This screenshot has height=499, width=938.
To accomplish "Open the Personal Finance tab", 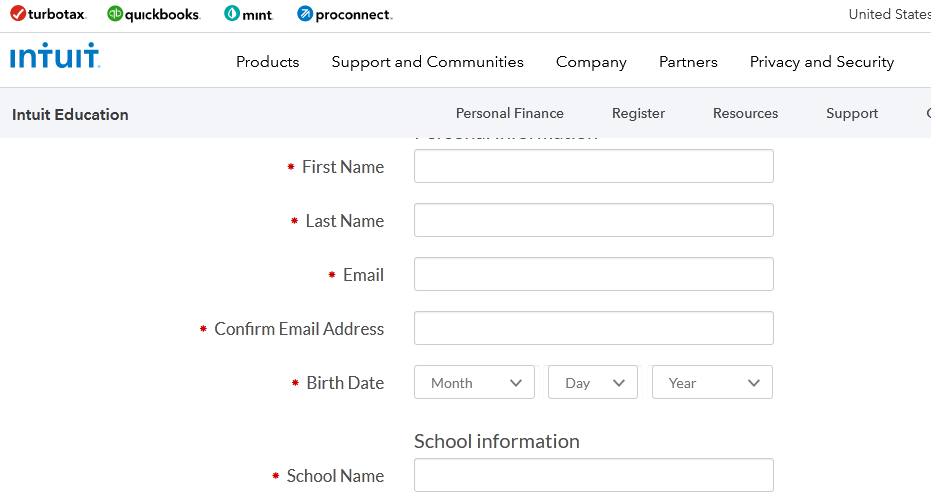I will (x=510, y=113).
